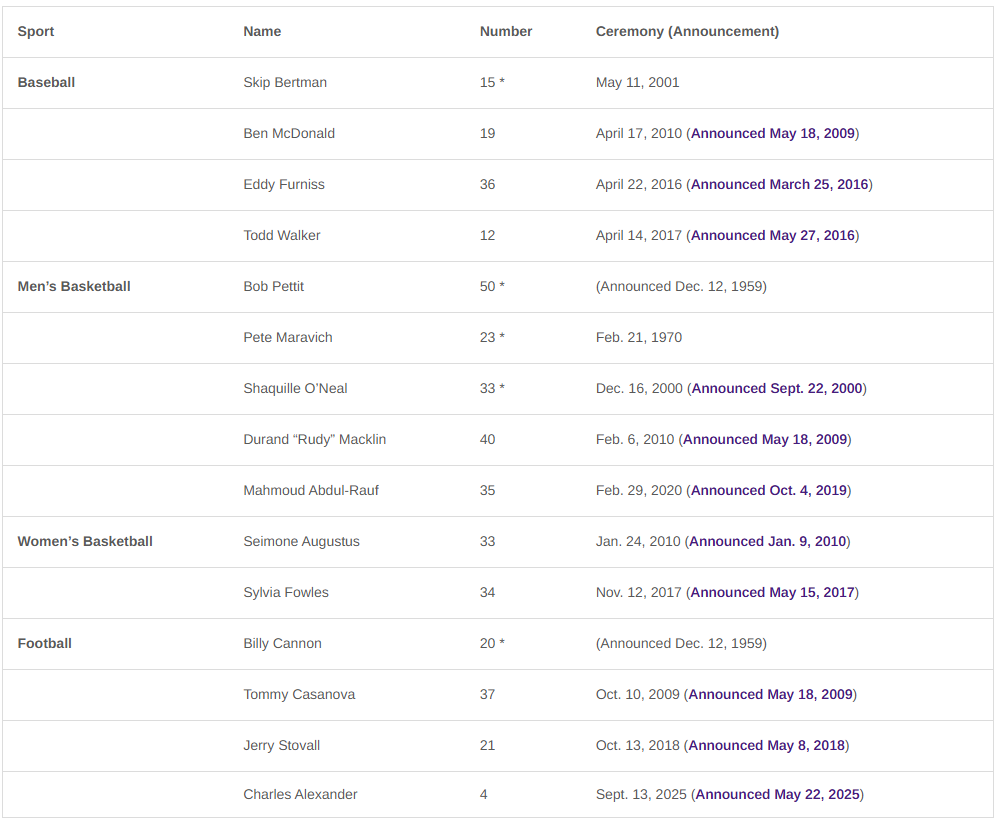Open Tommy Casanova's 'Announced May 18, 2009' link

pos(770,694)
